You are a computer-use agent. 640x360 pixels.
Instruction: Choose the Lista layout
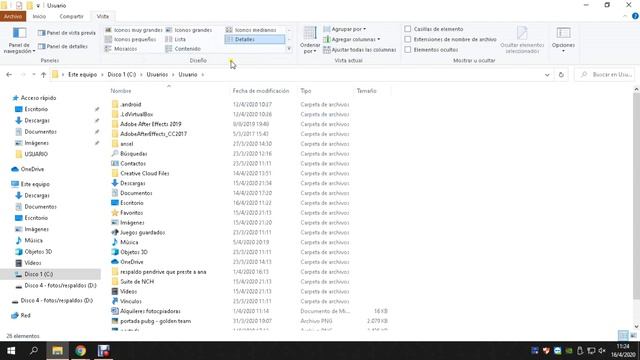click(176, 39)
